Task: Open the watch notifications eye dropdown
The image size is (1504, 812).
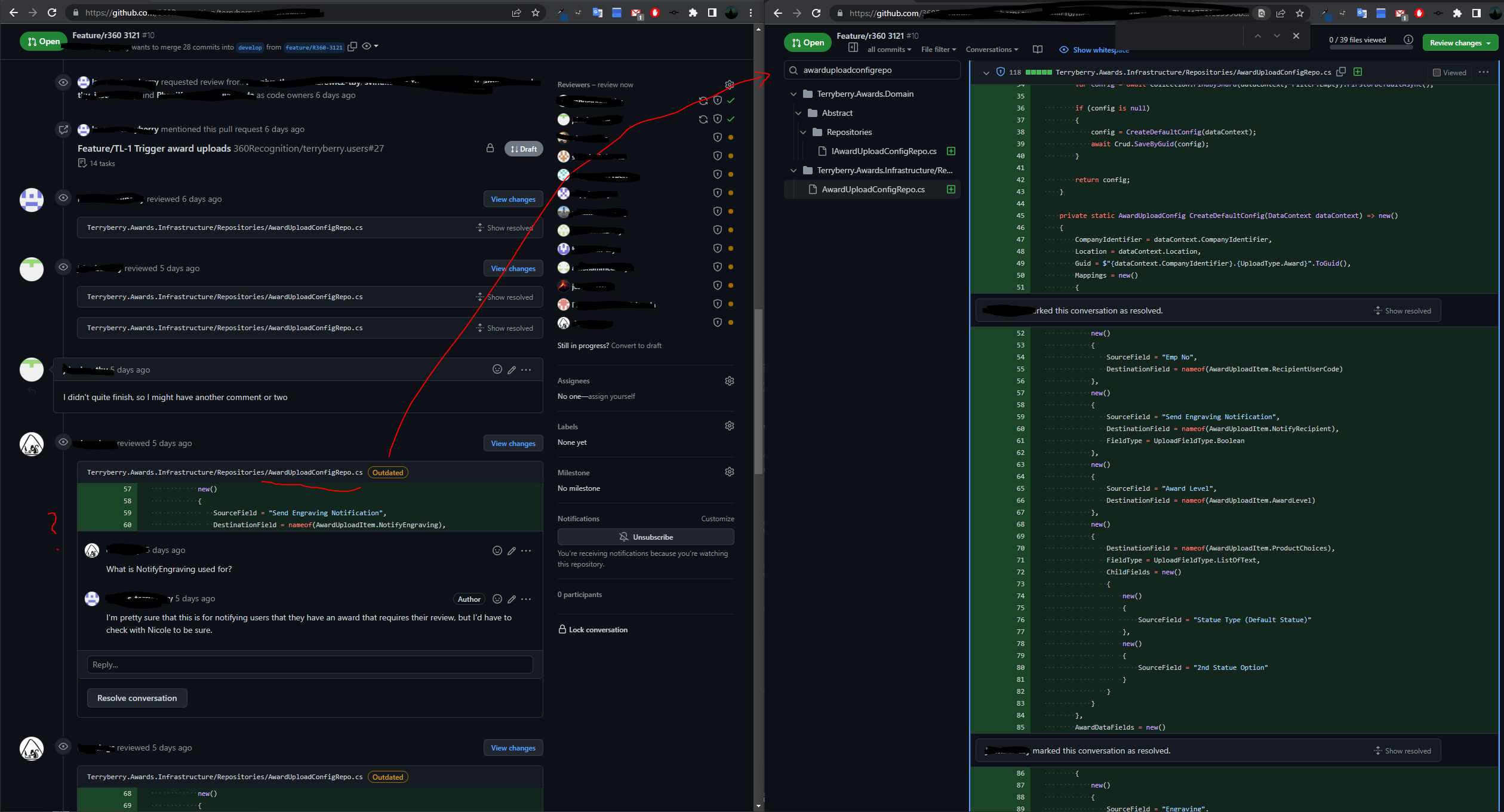Action: pos(370,46)
